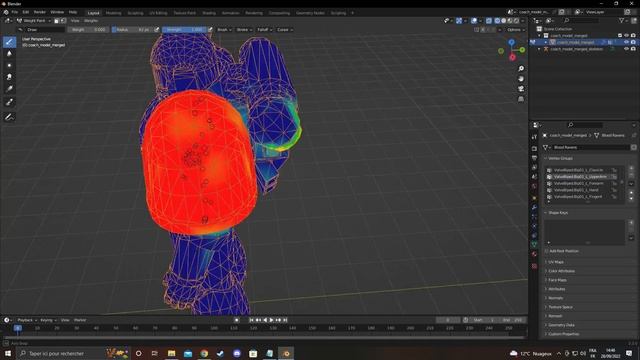Image resolution: width=640 pixels, height=360 pixels.
Task: Open the Brush dropdown in header
Action: click(x=224, y=30)
